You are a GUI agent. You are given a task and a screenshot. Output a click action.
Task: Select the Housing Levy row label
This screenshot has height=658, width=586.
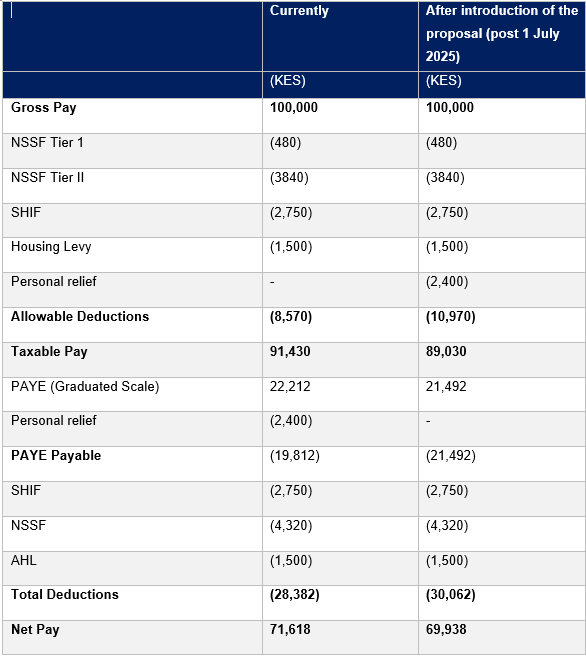point(51,247)
